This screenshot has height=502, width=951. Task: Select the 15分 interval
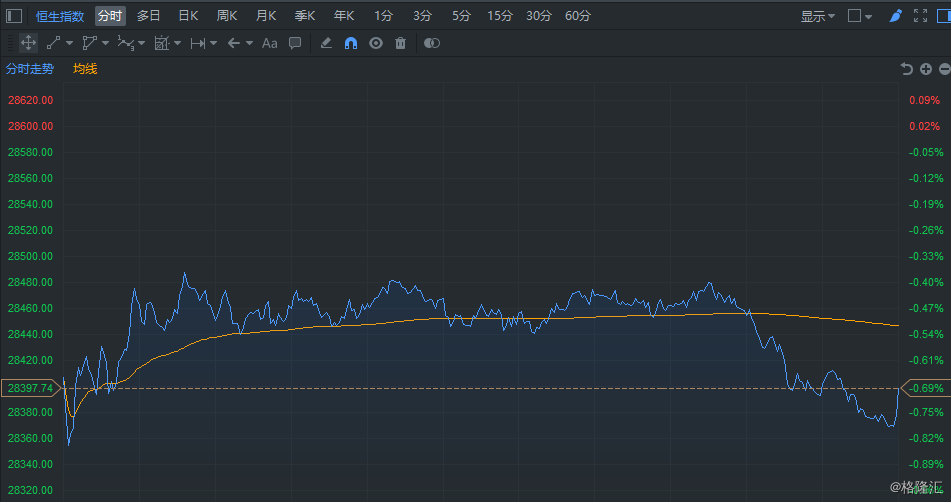click(500, 16)
